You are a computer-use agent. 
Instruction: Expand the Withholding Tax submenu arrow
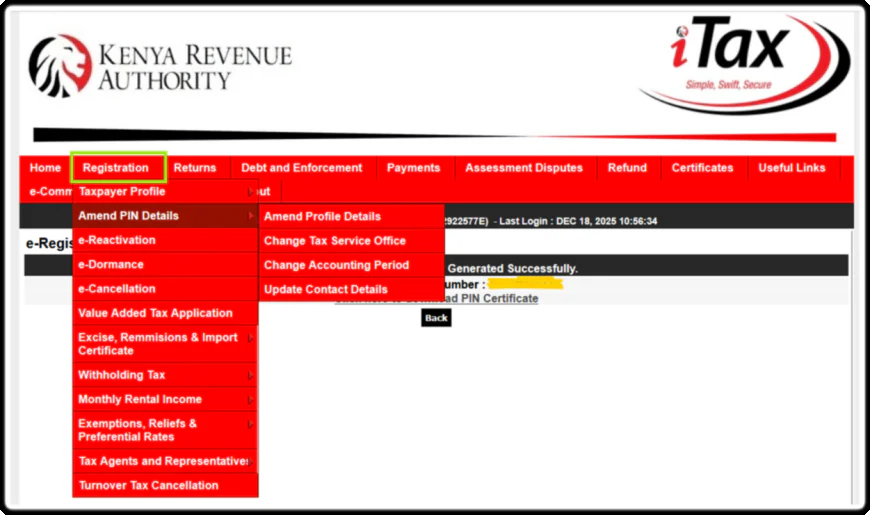(250, 376)
